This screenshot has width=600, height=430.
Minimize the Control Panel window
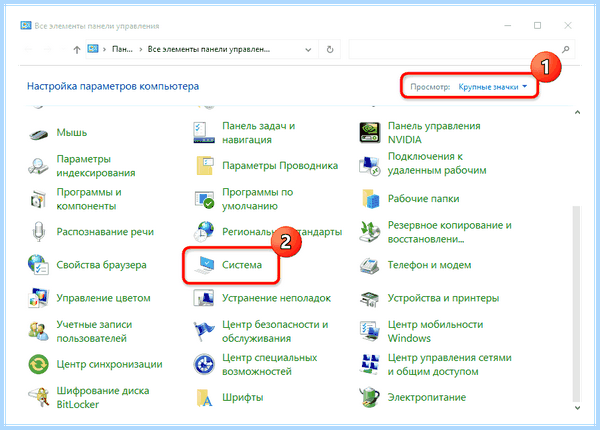(507, 26)
